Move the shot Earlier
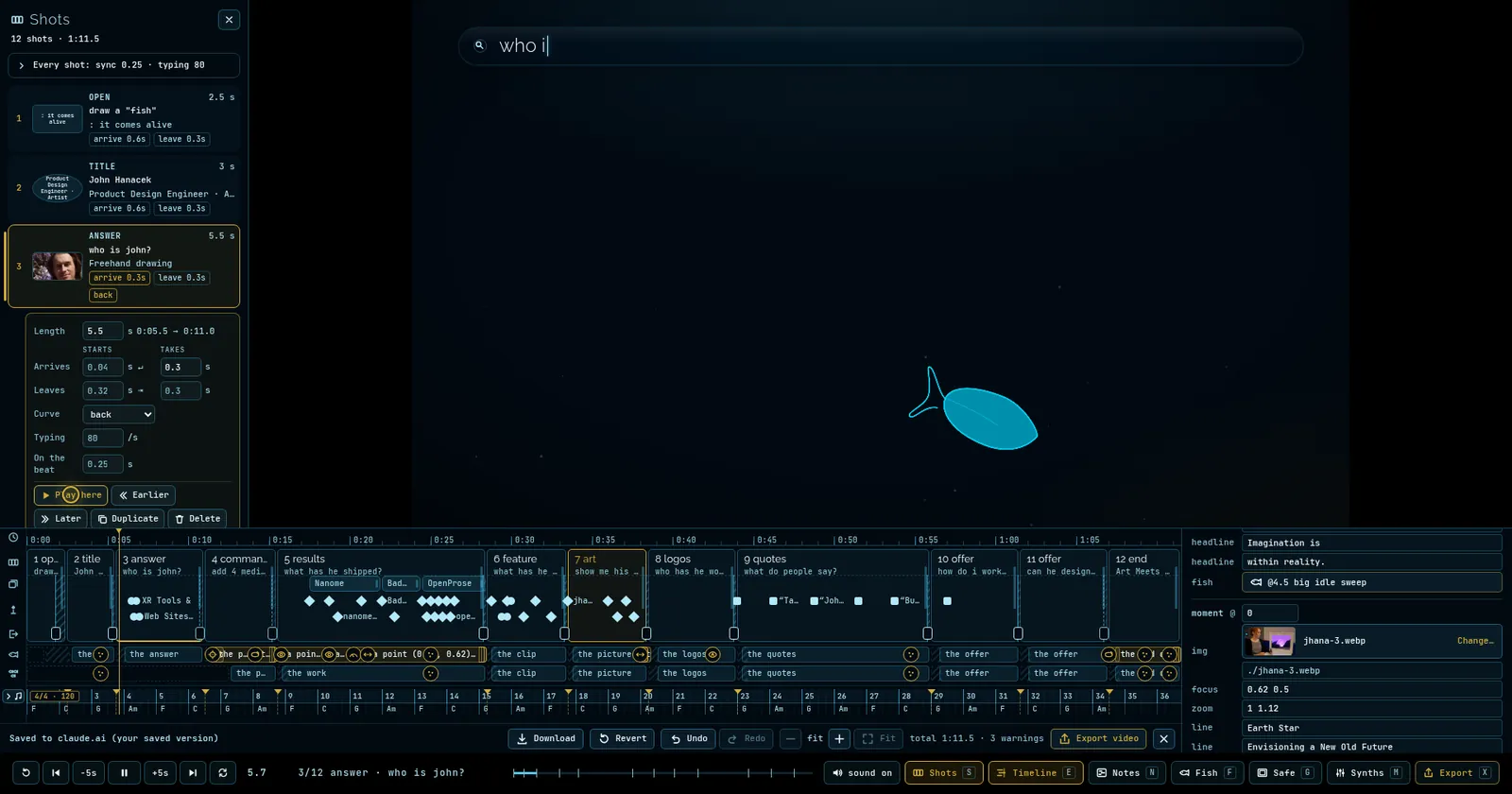 (x=144, y=494)
